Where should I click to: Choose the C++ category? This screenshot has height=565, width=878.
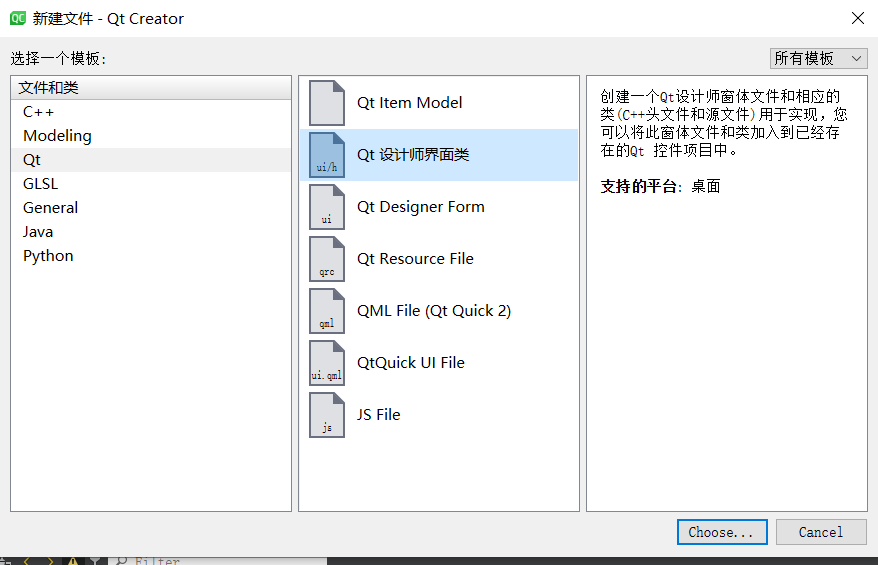(151, 112)
